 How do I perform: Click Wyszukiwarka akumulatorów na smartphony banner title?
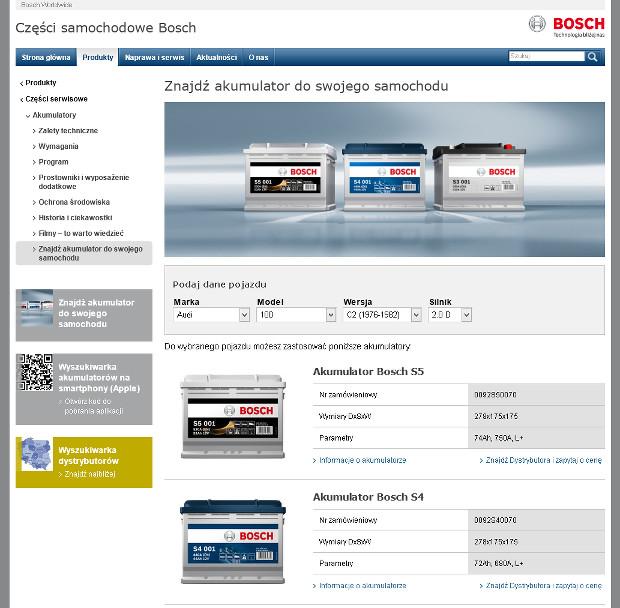[x=99, y=378]
